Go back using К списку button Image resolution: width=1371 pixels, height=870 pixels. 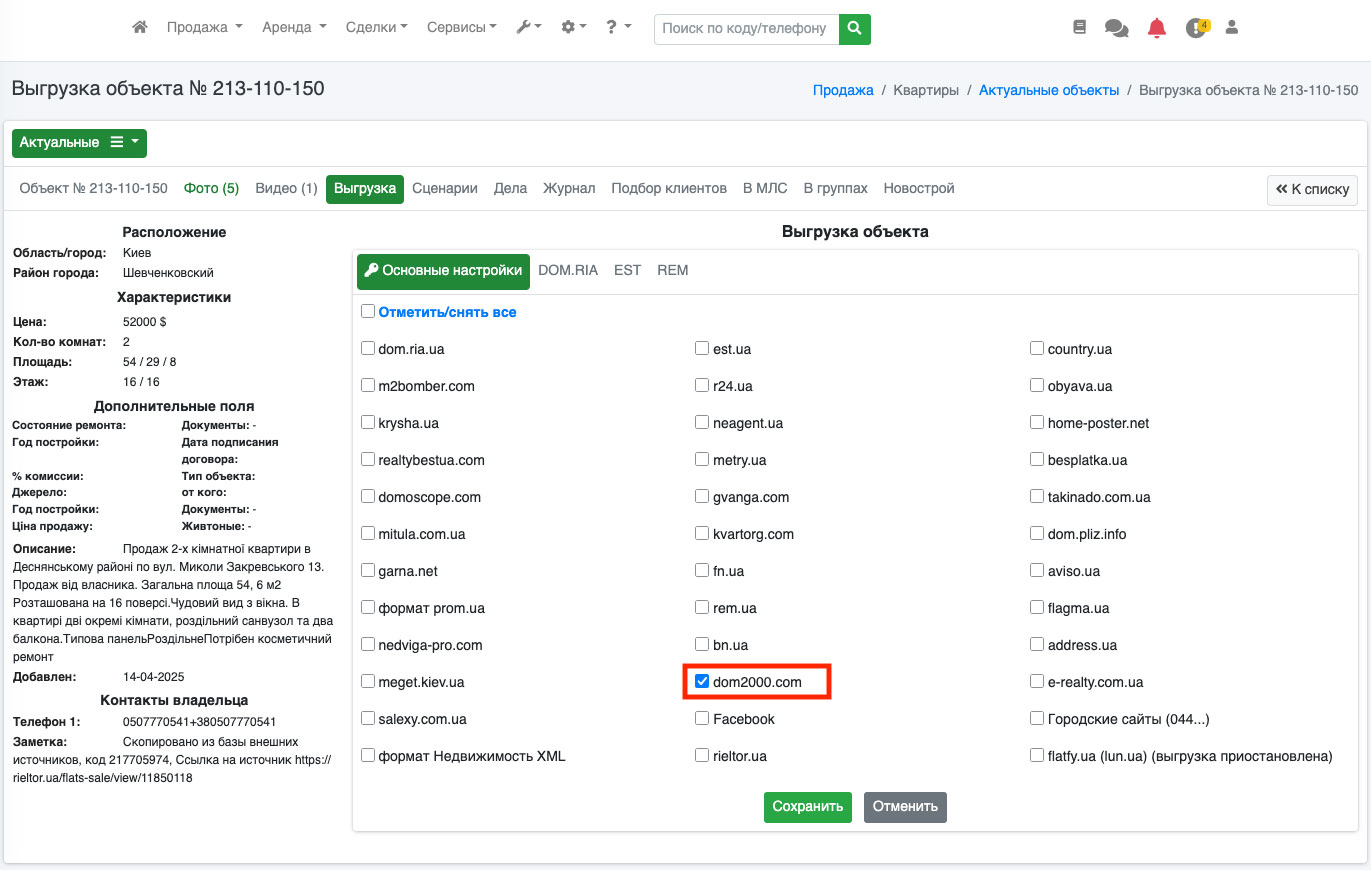pos(1311,189)
